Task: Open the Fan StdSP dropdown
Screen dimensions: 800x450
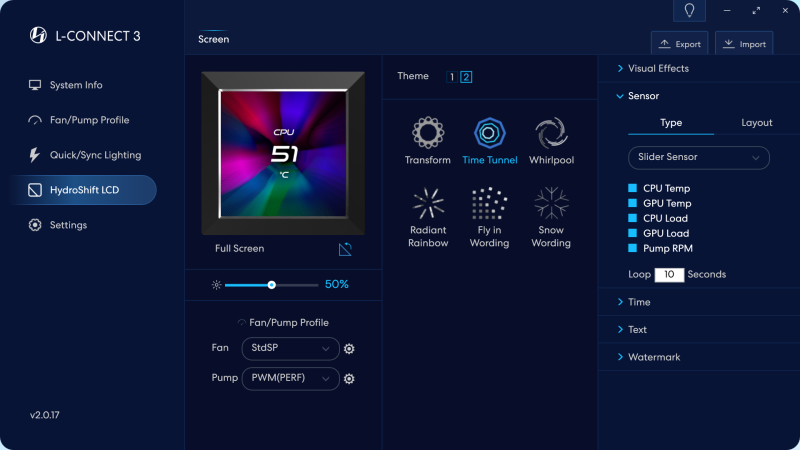Action: coord(290,348)
